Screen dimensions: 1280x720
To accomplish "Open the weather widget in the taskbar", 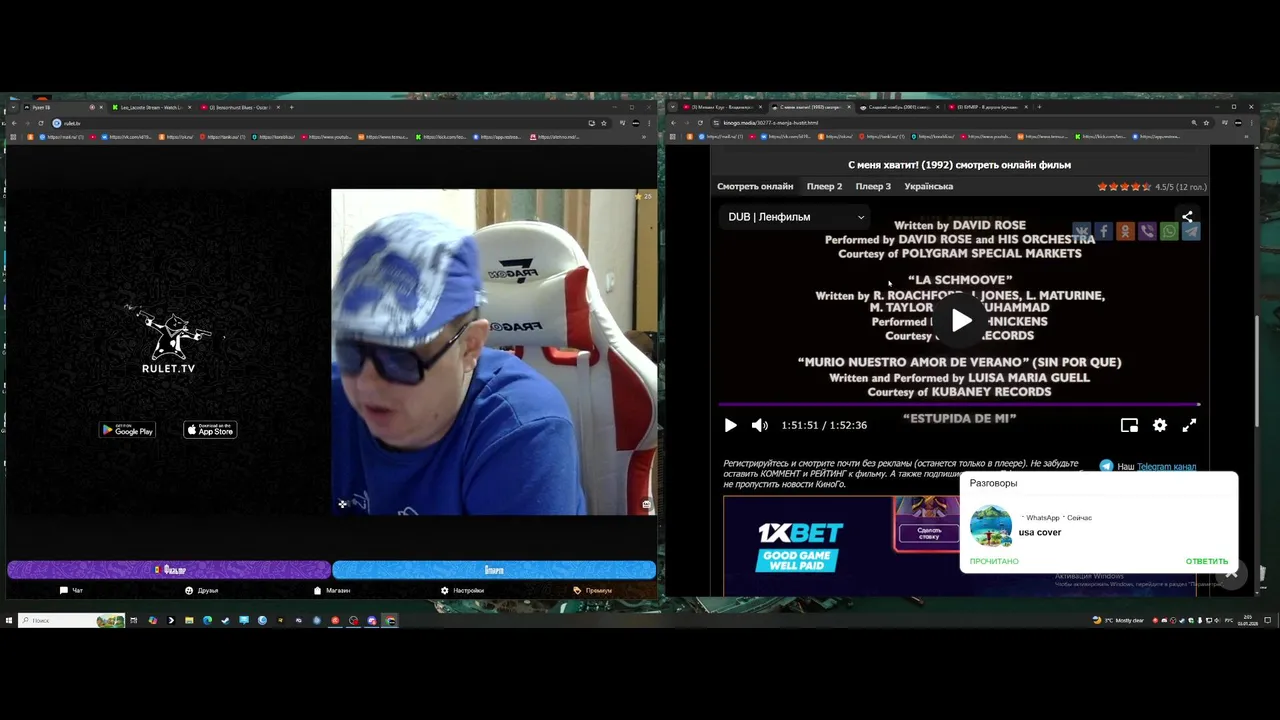I will [x=1120, y=620].
